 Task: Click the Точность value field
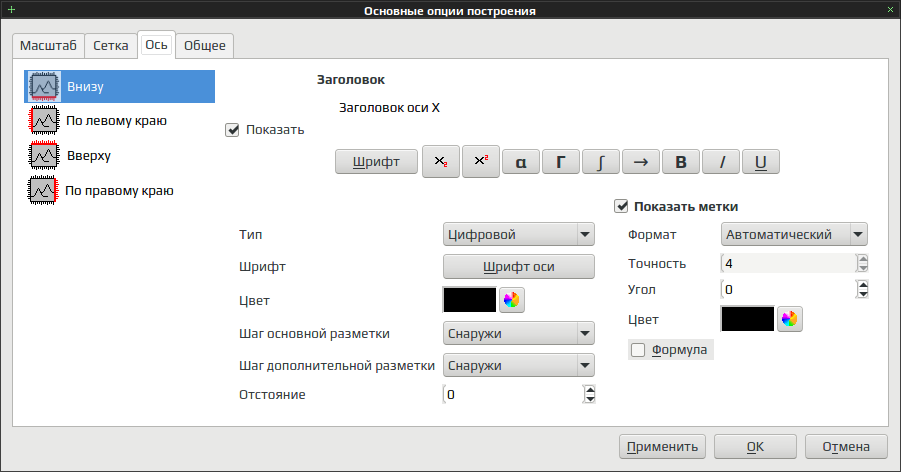tap(788, 263)
